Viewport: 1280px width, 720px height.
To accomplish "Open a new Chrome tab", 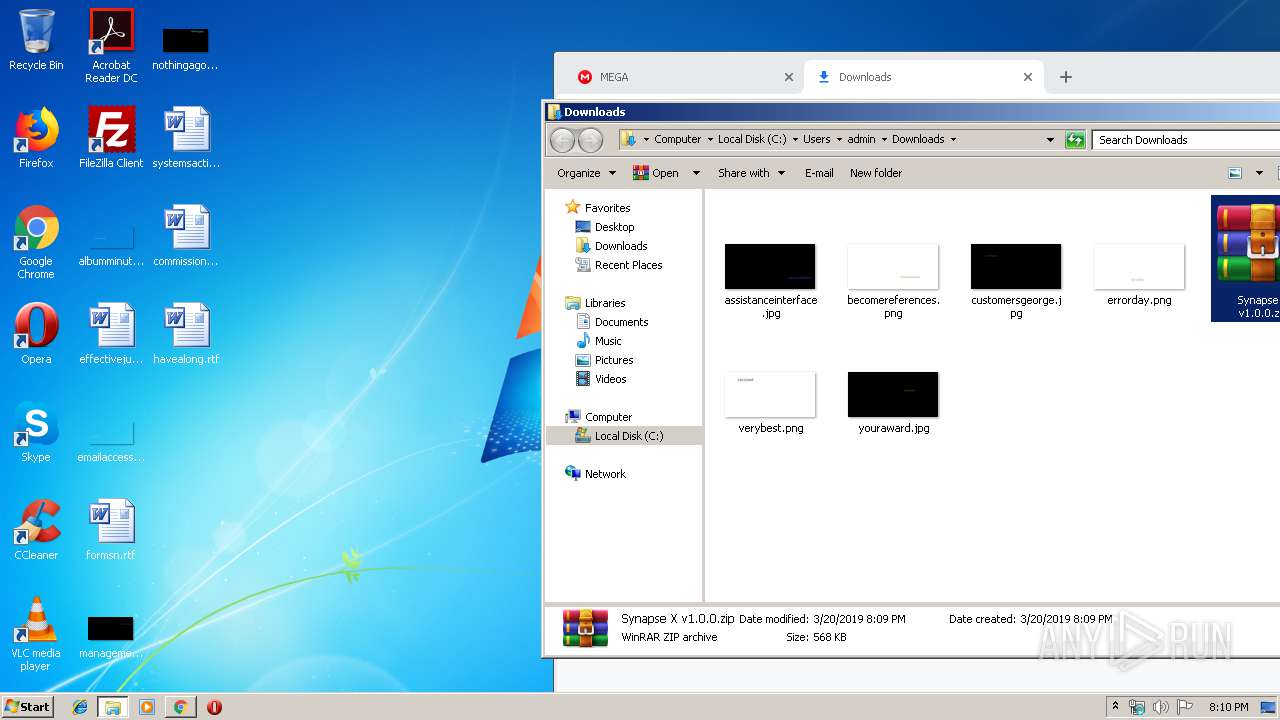I will 1065,77.
